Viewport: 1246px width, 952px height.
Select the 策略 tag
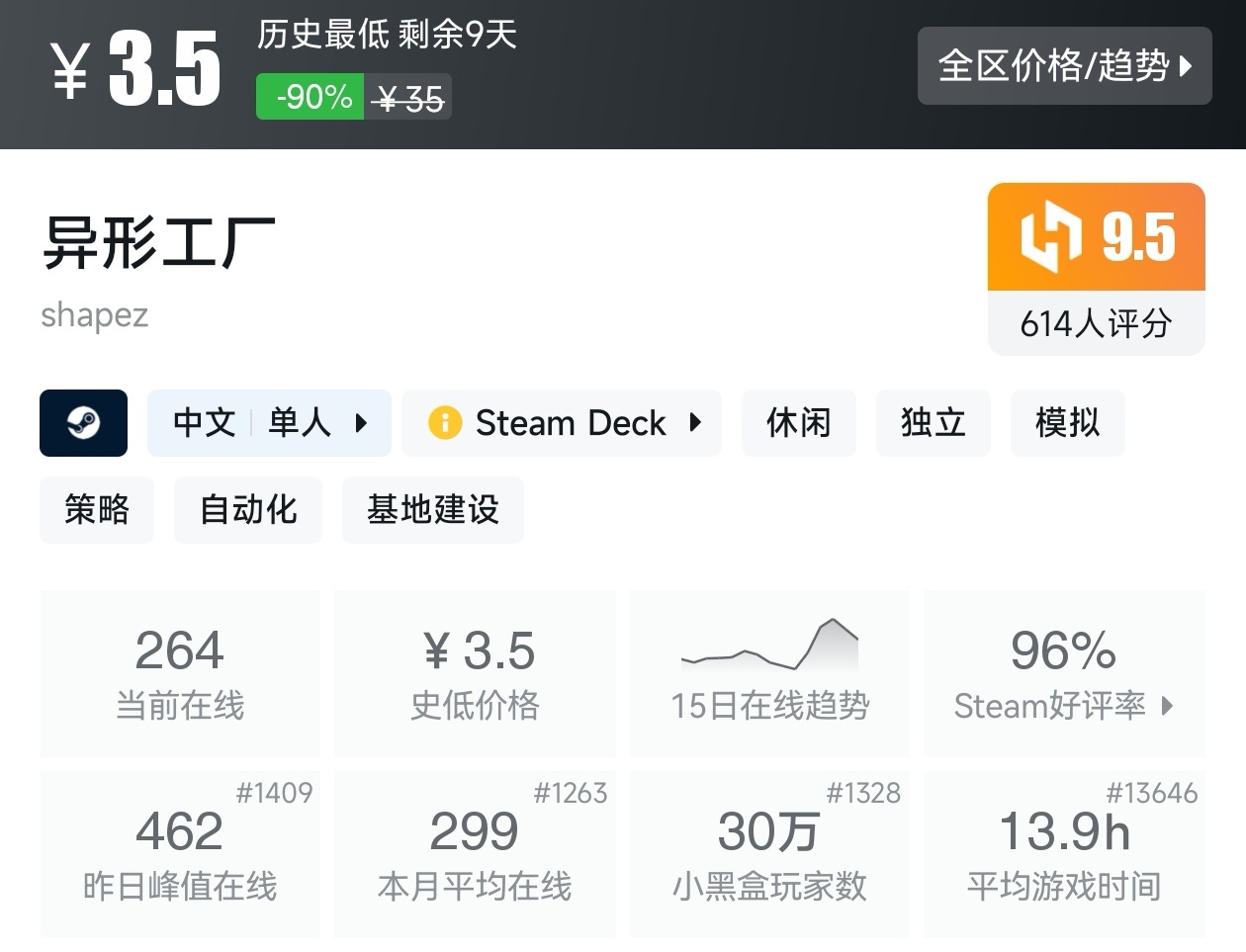(x=97, y=510)
